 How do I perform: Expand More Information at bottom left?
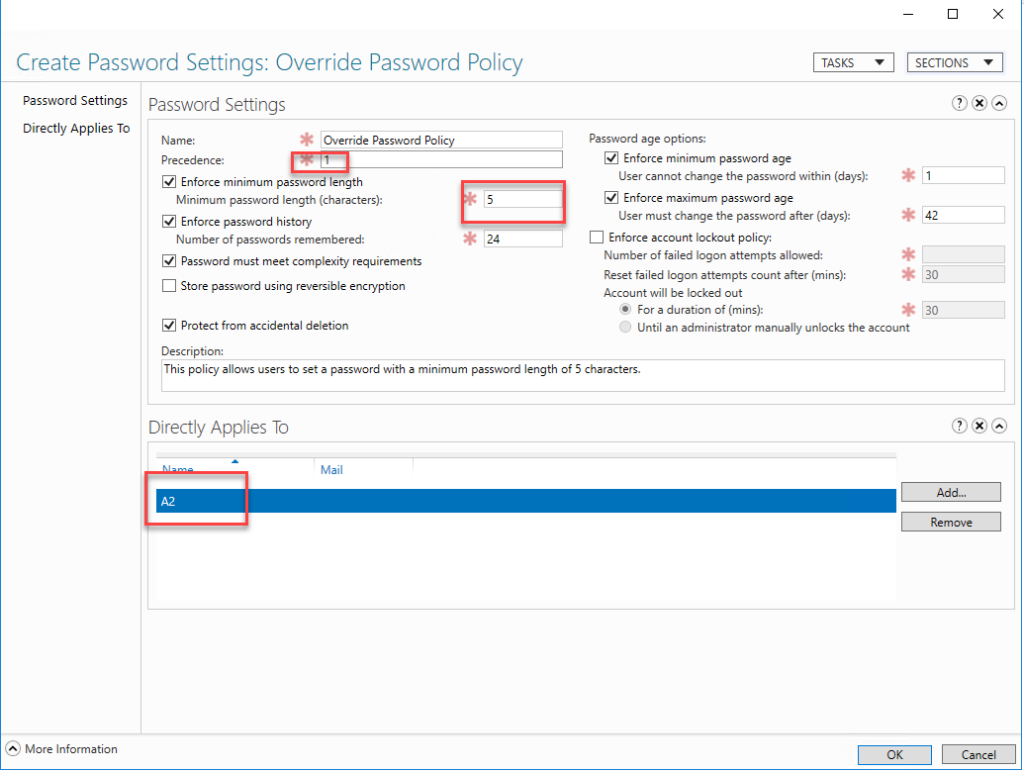tap(14, 749)
